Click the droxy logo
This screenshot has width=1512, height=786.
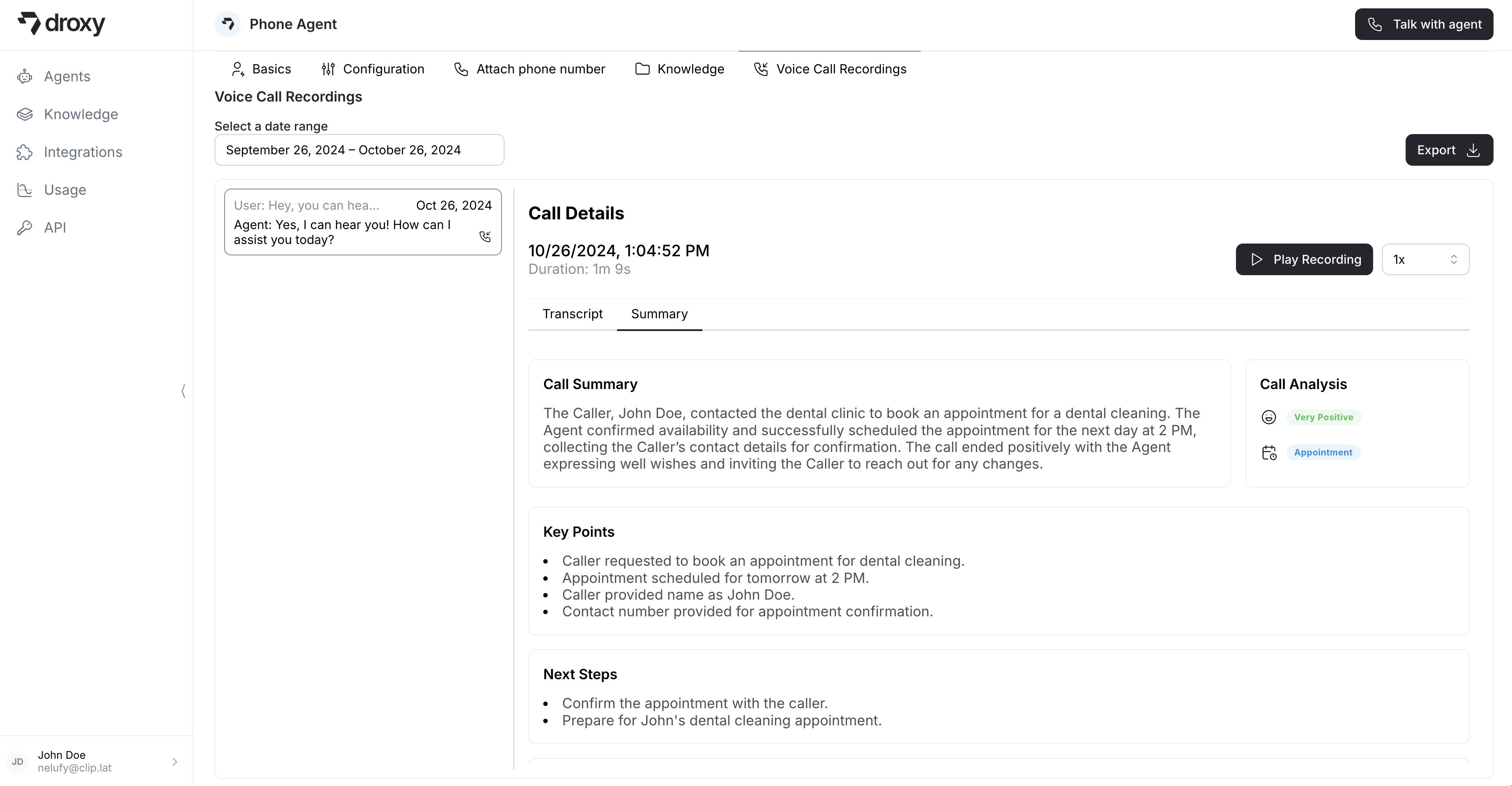coord(61,24)
